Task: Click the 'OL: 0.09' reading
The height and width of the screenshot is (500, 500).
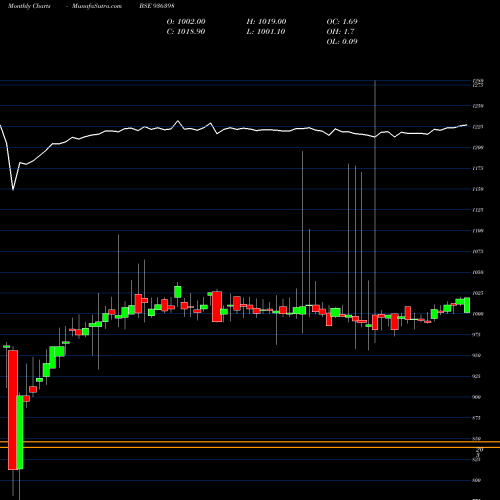Action: 342,41
